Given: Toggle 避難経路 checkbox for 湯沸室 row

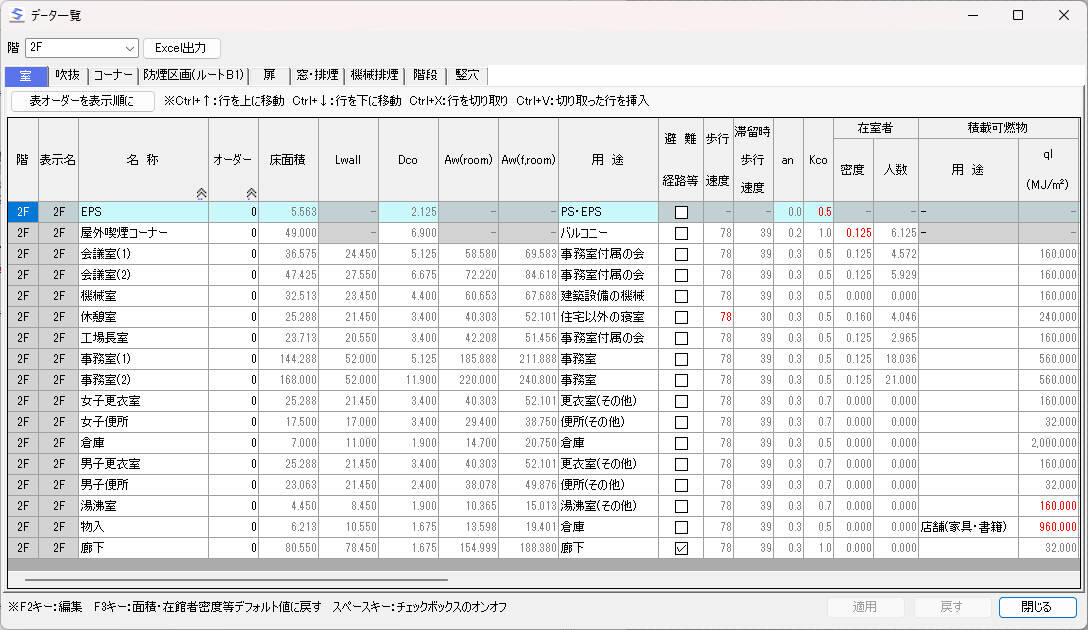Looking at the screenshot, I should [681, 506].
